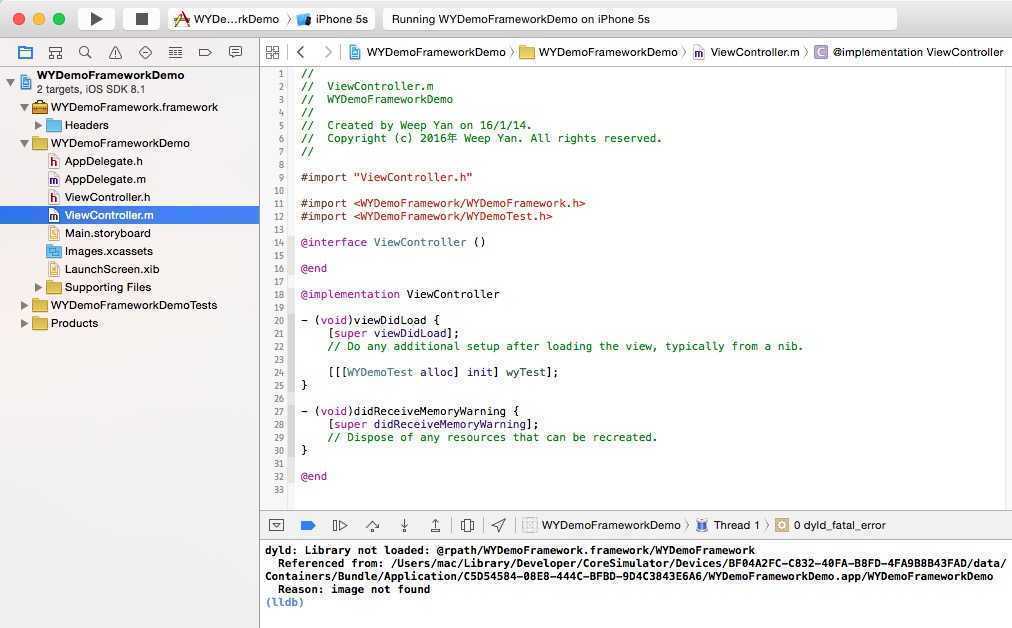Image resolution: width=1012 pixels, height=628 pixels.
Task: Click the didReceiveMemoryWarning method declaration
Action: pos(410,411)
